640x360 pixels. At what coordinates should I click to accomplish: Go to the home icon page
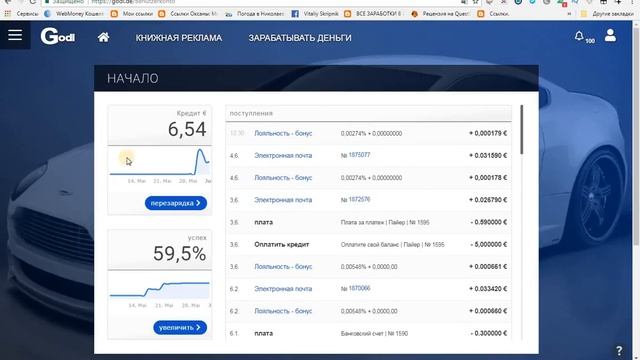click(104, 38)
